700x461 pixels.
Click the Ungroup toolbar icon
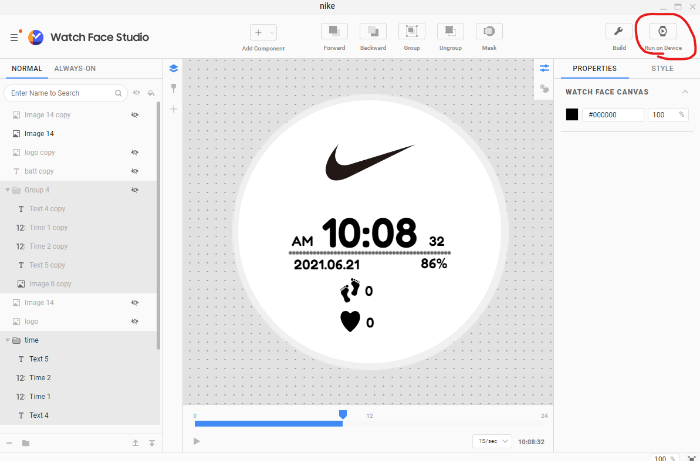click(450, 31)
